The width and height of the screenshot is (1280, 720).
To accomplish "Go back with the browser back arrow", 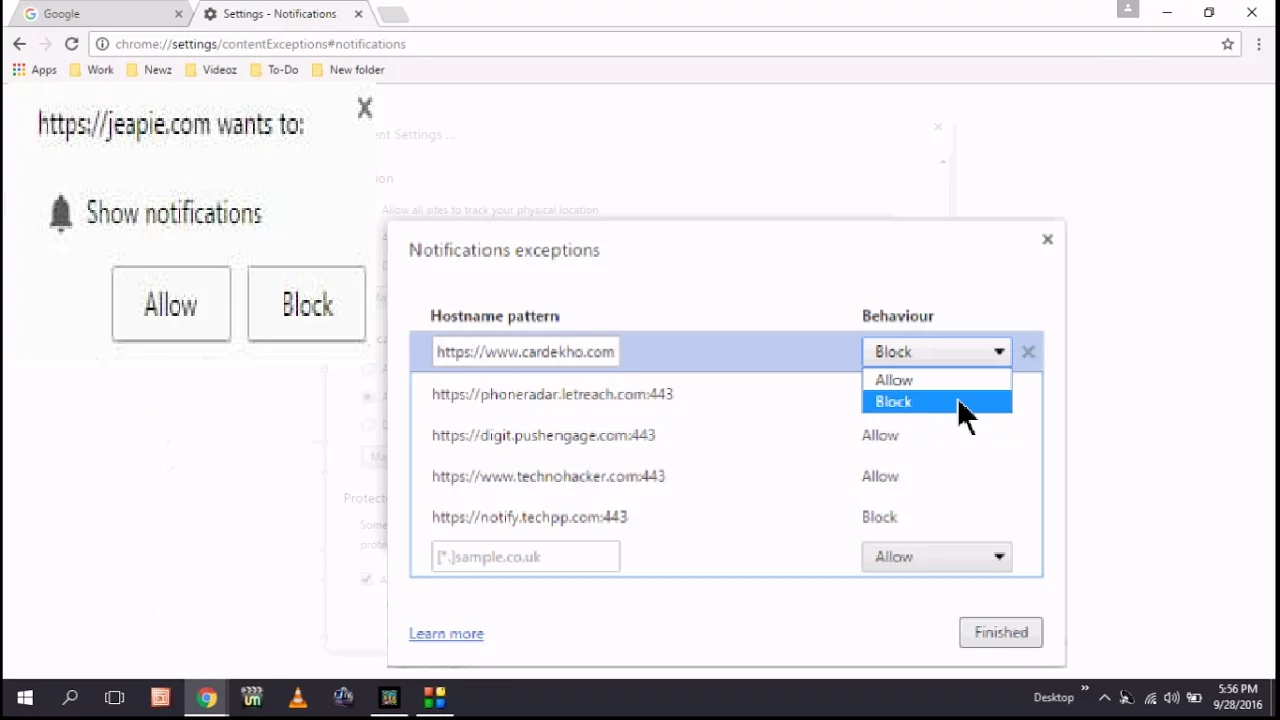I will [x=19, y=44].
